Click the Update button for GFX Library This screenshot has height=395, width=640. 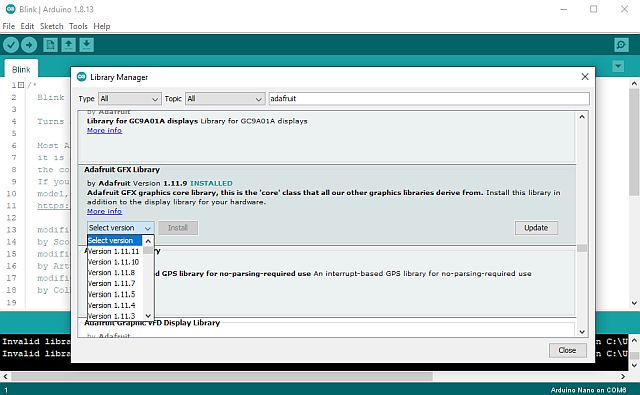click(x=536, y=228)
